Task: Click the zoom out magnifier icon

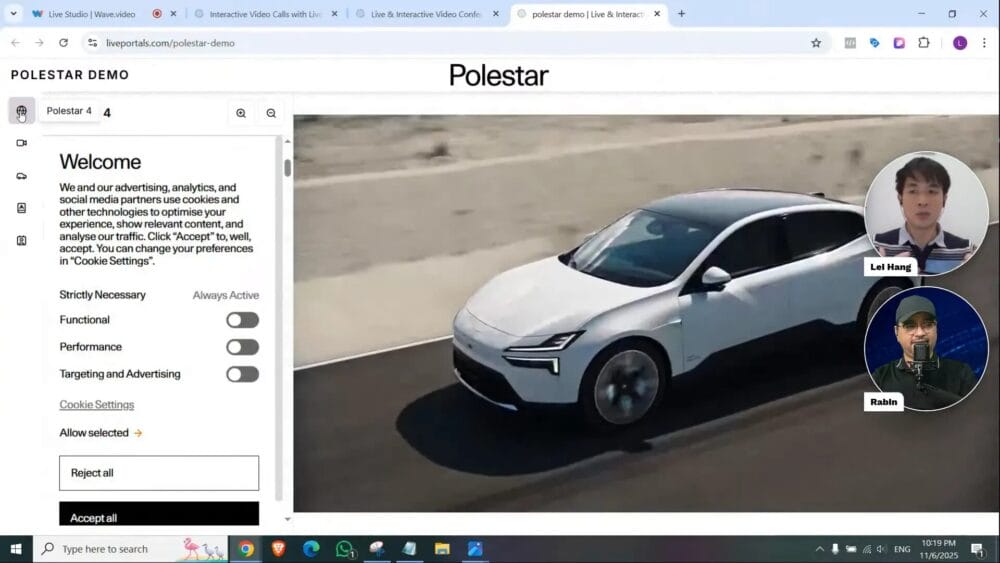Action: coord(271,113)
